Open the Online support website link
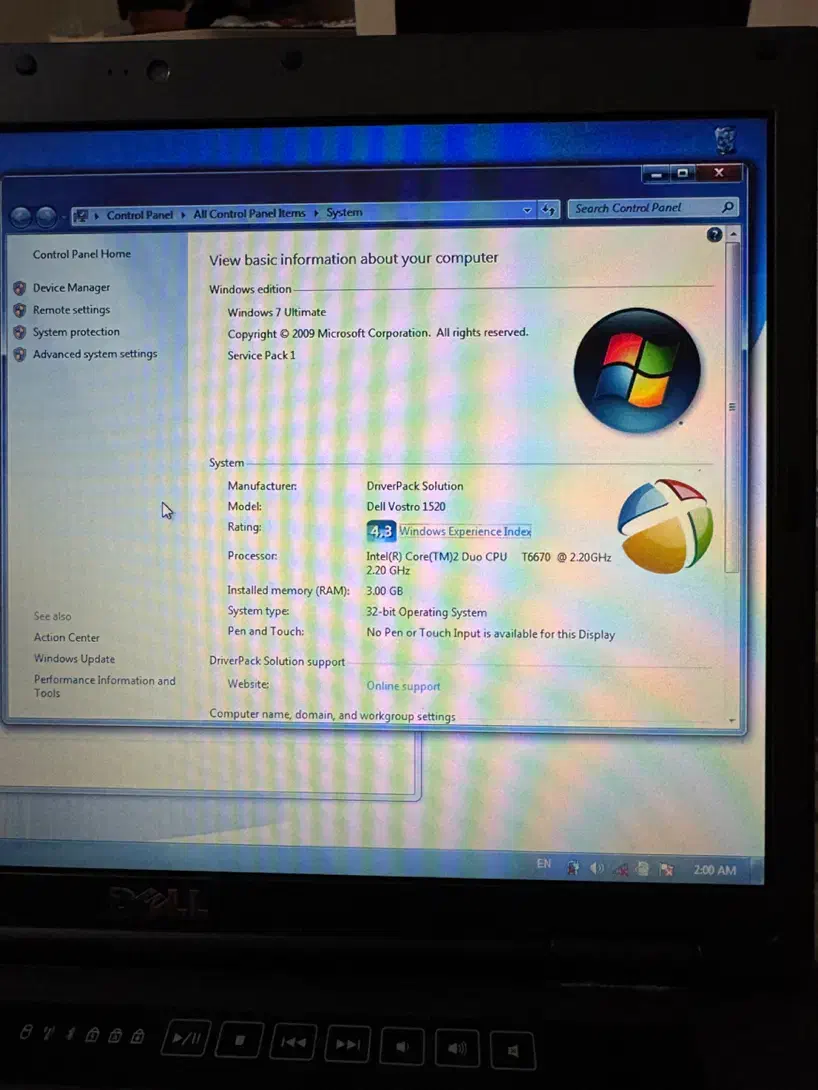This screenshot has height=1090, width=818. pyautogui.click(x=403, y=686)
